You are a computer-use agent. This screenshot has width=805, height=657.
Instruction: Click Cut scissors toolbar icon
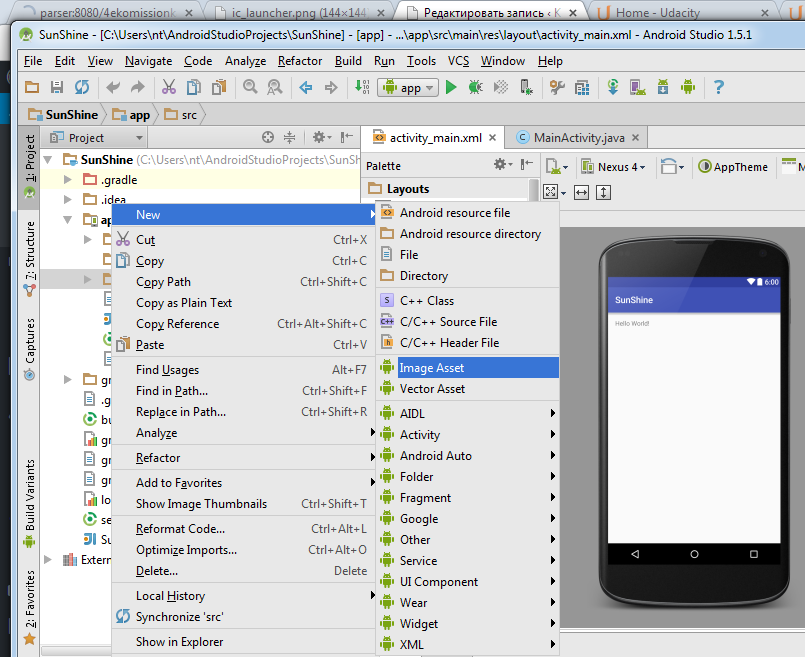click(169, 87)
